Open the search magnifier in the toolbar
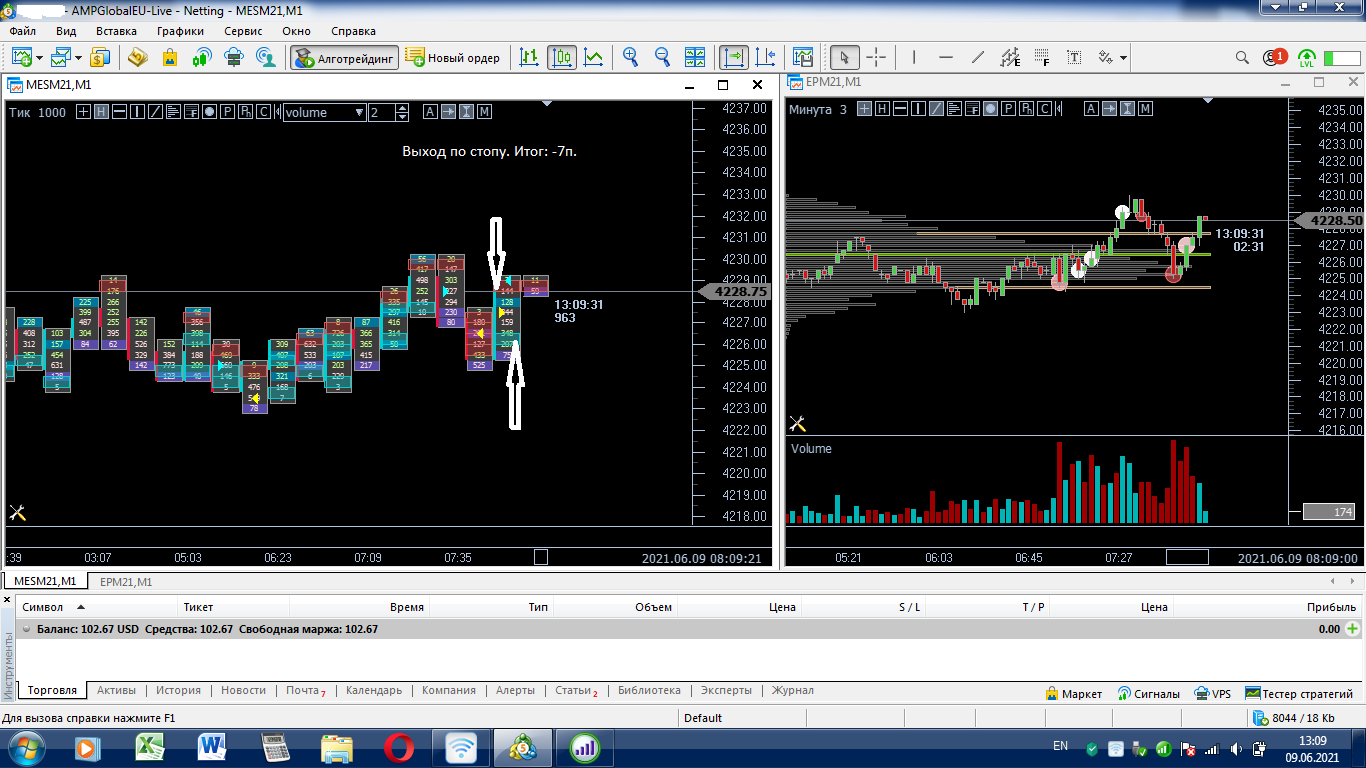 (x=1242, y=57)
